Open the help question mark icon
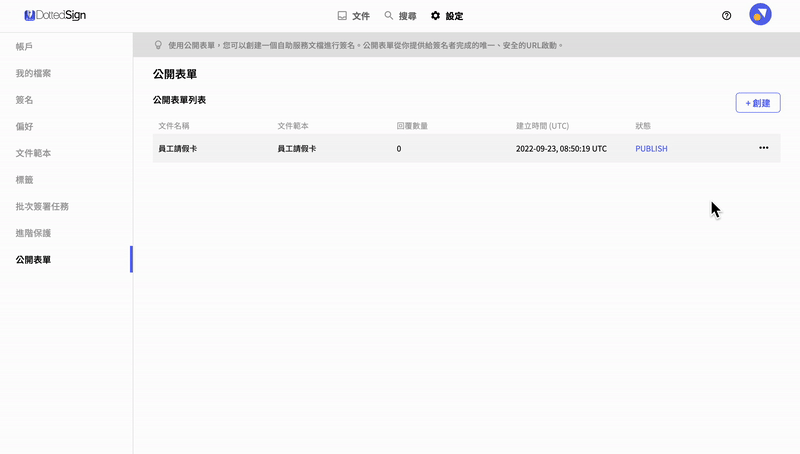 [x=727, y=16]
